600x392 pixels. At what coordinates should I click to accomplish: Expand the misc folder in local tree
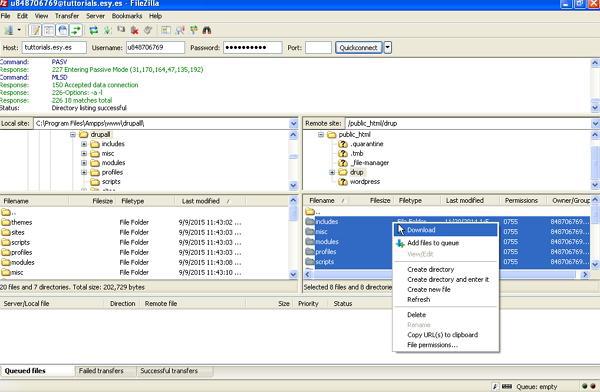tap(84, 154)
